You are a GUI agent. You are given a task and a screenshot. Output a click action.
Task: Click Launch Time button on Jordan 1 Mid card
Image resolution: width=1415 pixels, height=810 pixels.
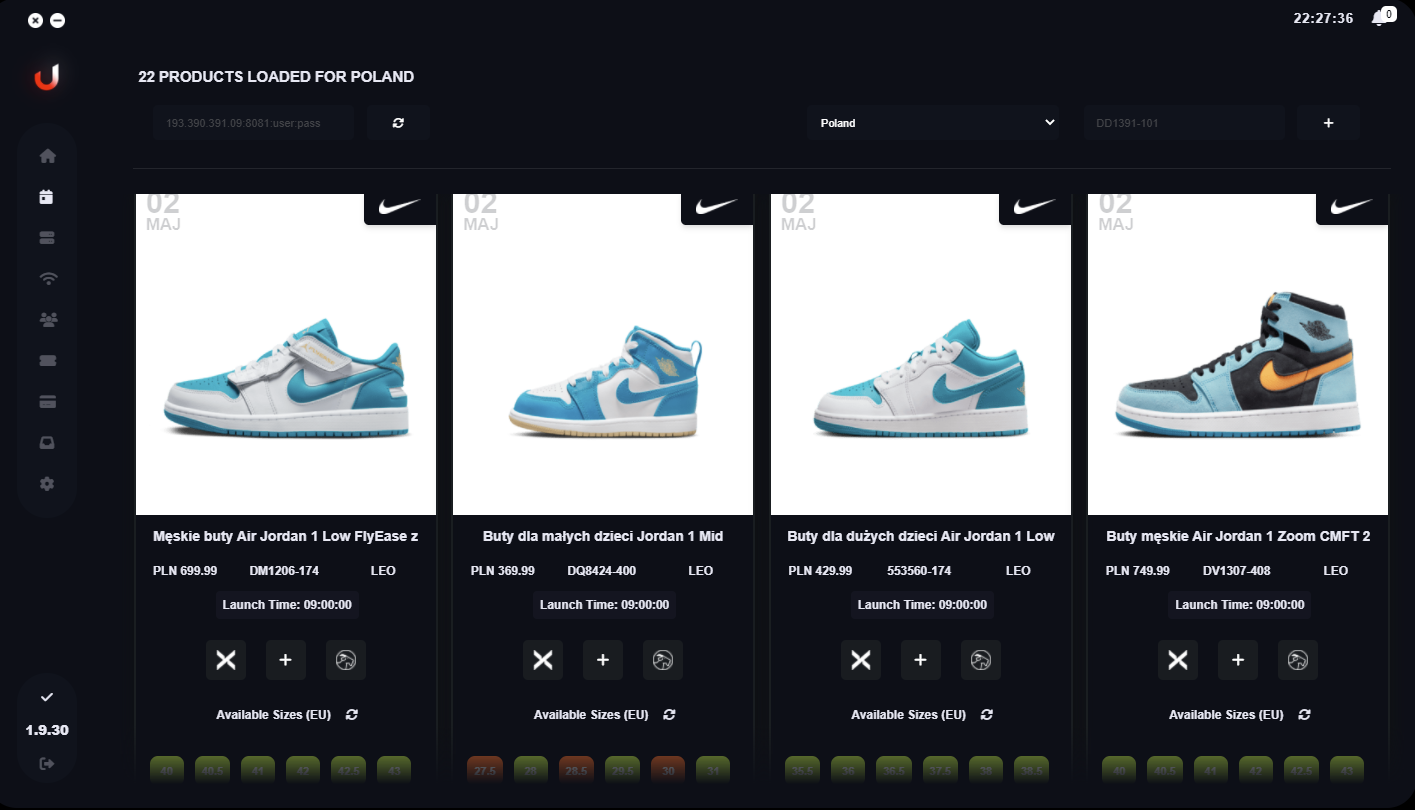605,605
